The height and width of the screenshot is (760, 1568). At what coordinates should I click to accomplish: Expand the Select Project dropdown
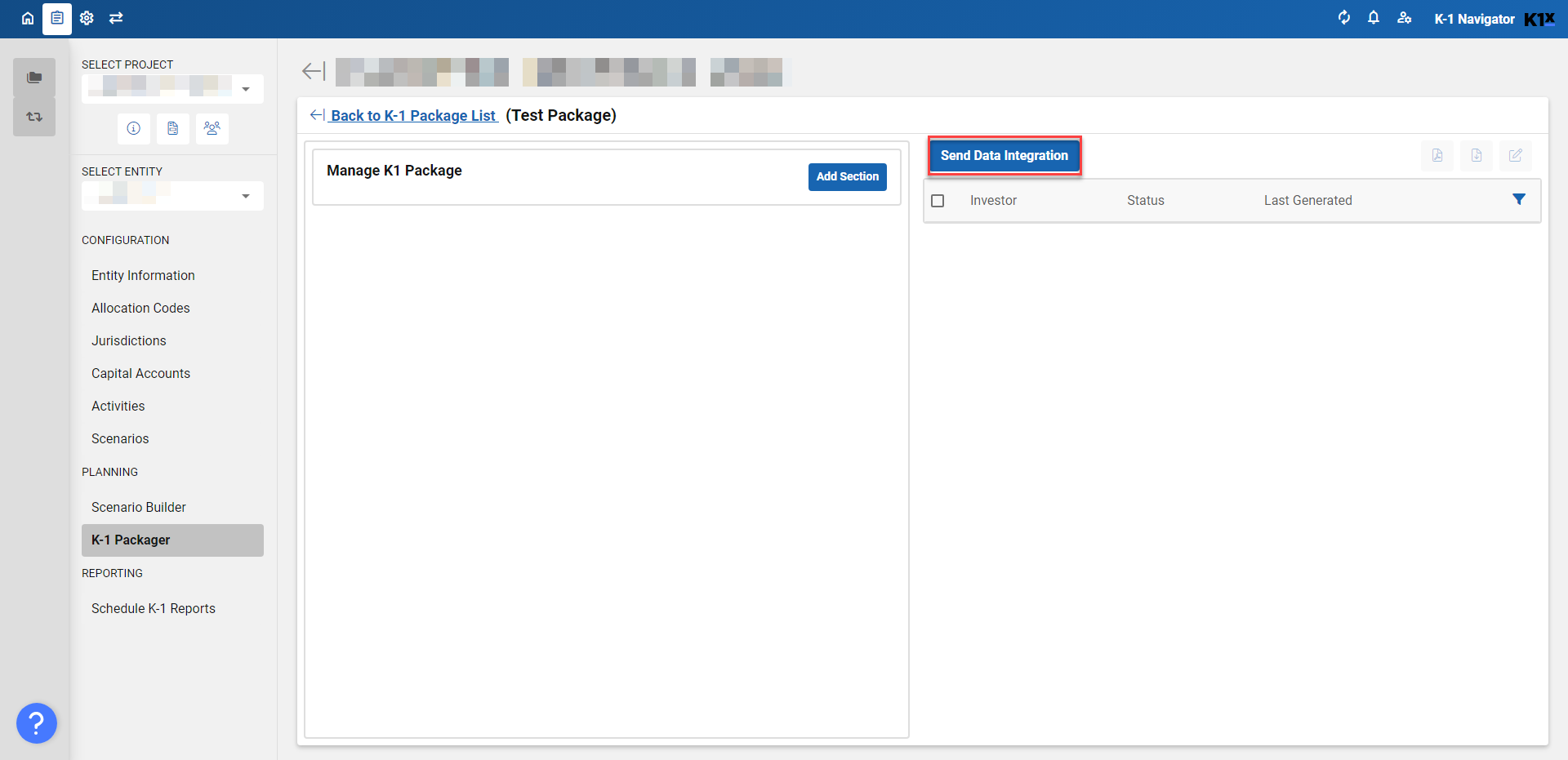246,89
